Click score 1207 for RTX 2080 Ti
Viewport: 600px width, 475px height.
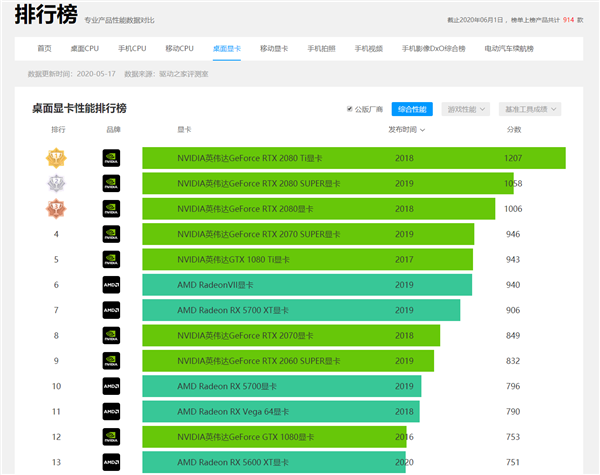click(513, 158)
